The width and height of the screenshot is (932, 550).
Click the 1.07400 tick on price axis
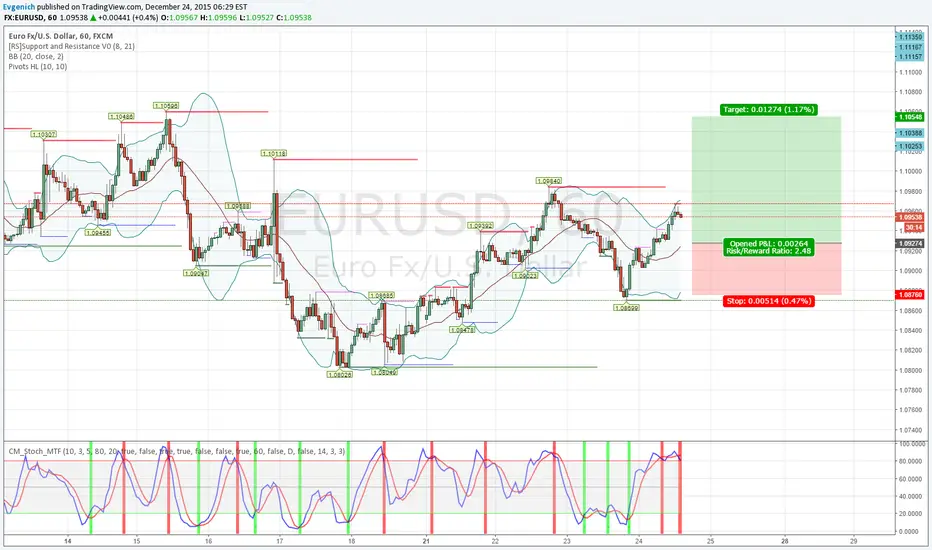[x=911, y=430]
